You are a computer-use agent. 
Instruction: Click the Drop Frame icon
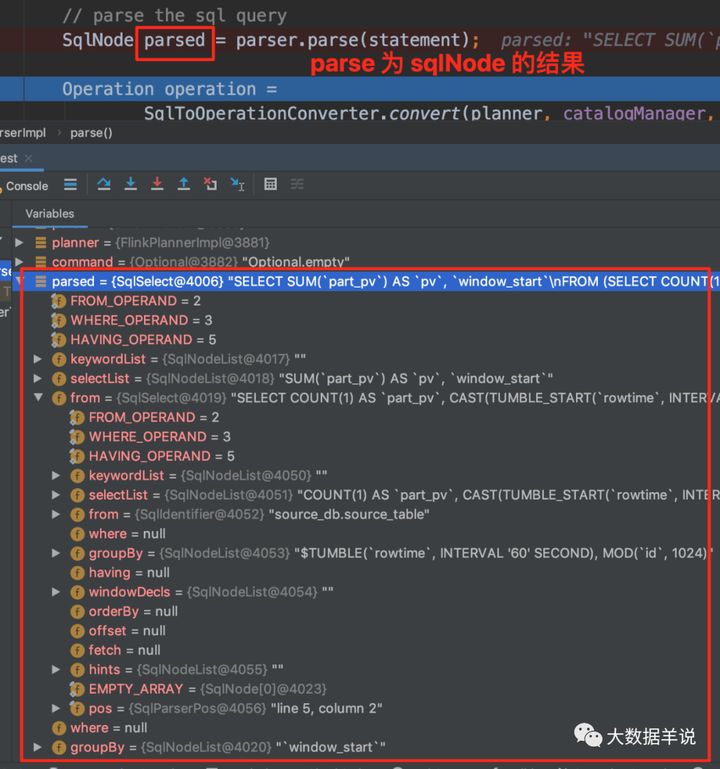[x=210, y=184]
